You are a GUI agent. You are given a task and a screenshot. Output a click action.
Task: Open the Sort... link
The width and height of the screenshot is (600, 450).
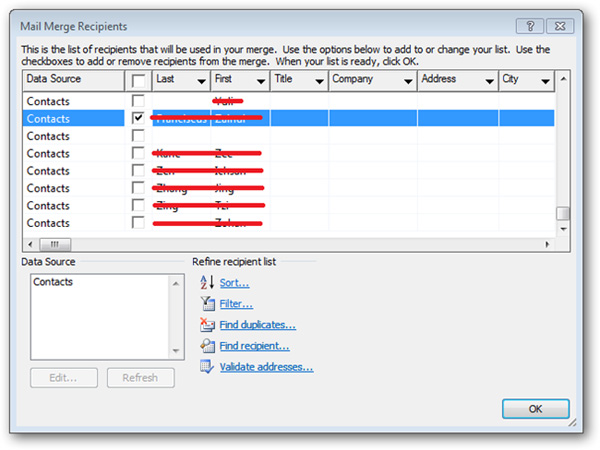(x=234, y=283)
